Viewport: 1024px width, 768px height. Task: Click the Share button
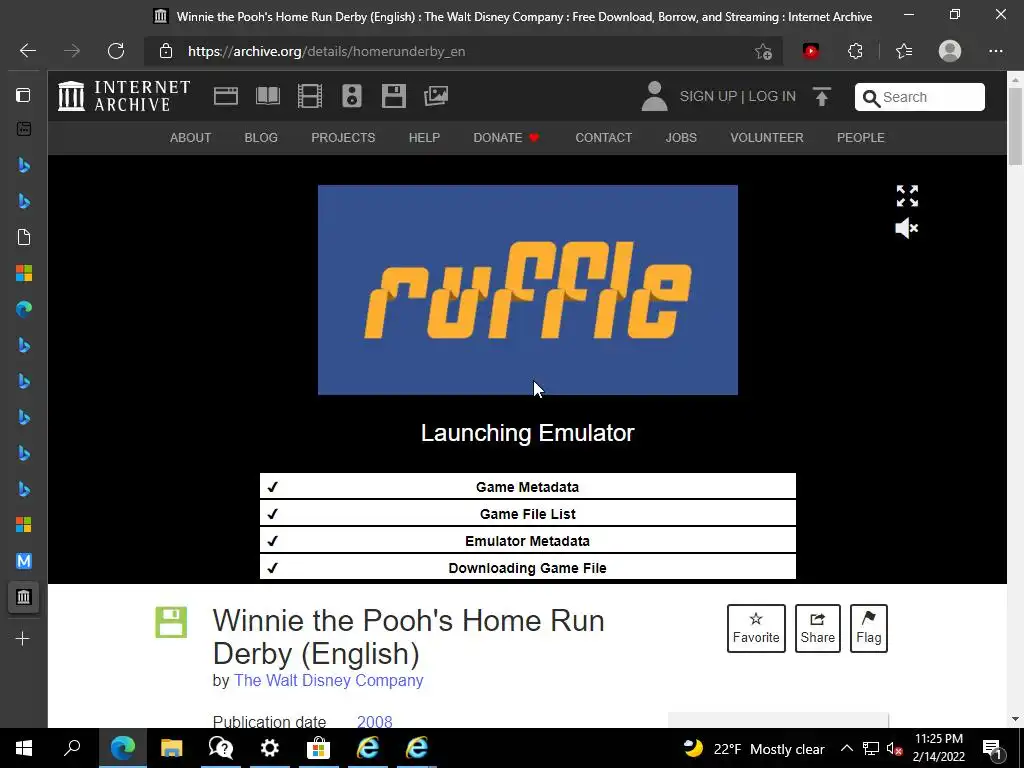pyautogui.click(x=818, y=628)
